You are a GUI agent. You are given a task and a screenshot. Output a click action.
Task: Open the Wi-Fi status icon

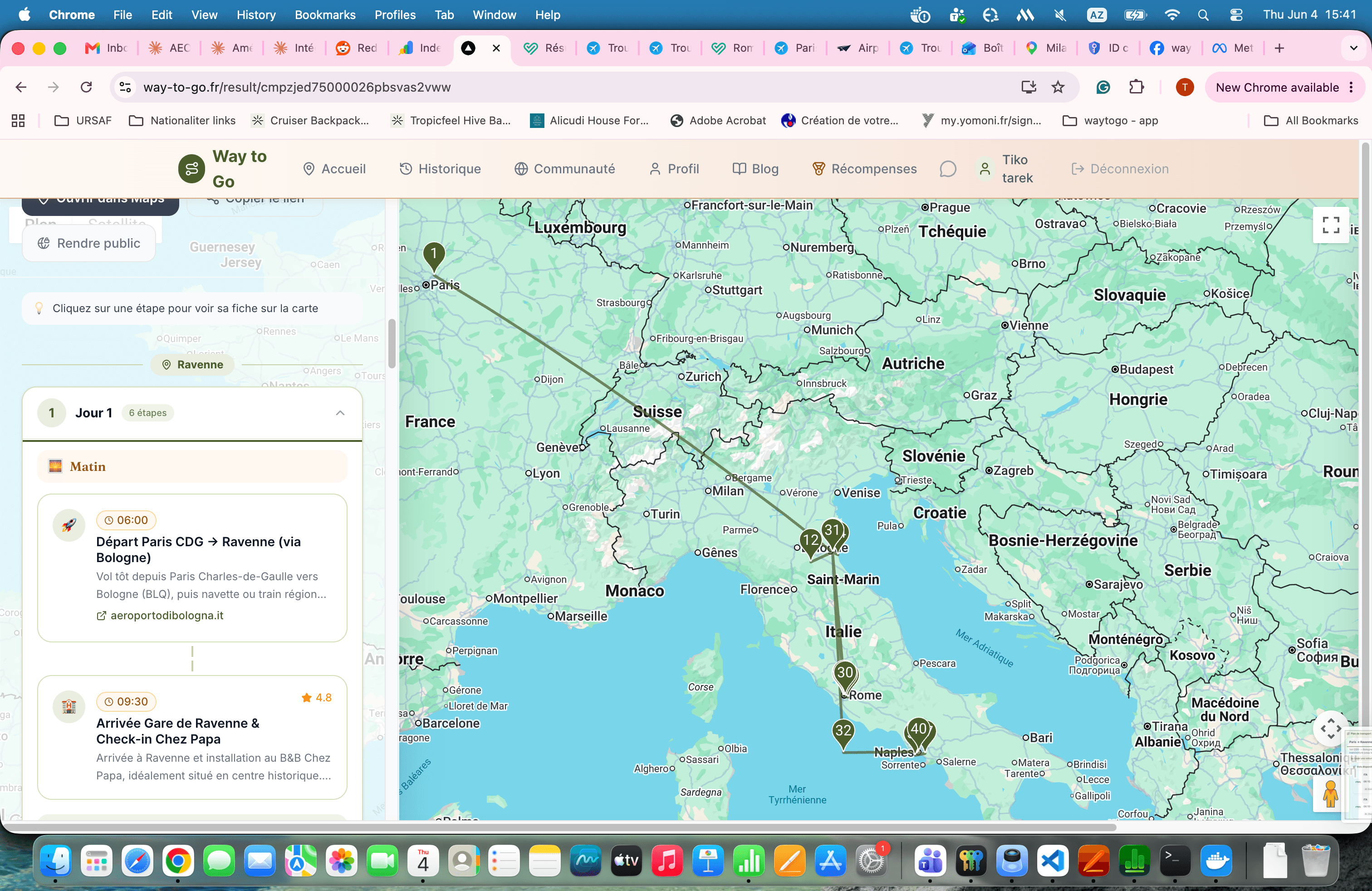click(x=1171, y=15)
